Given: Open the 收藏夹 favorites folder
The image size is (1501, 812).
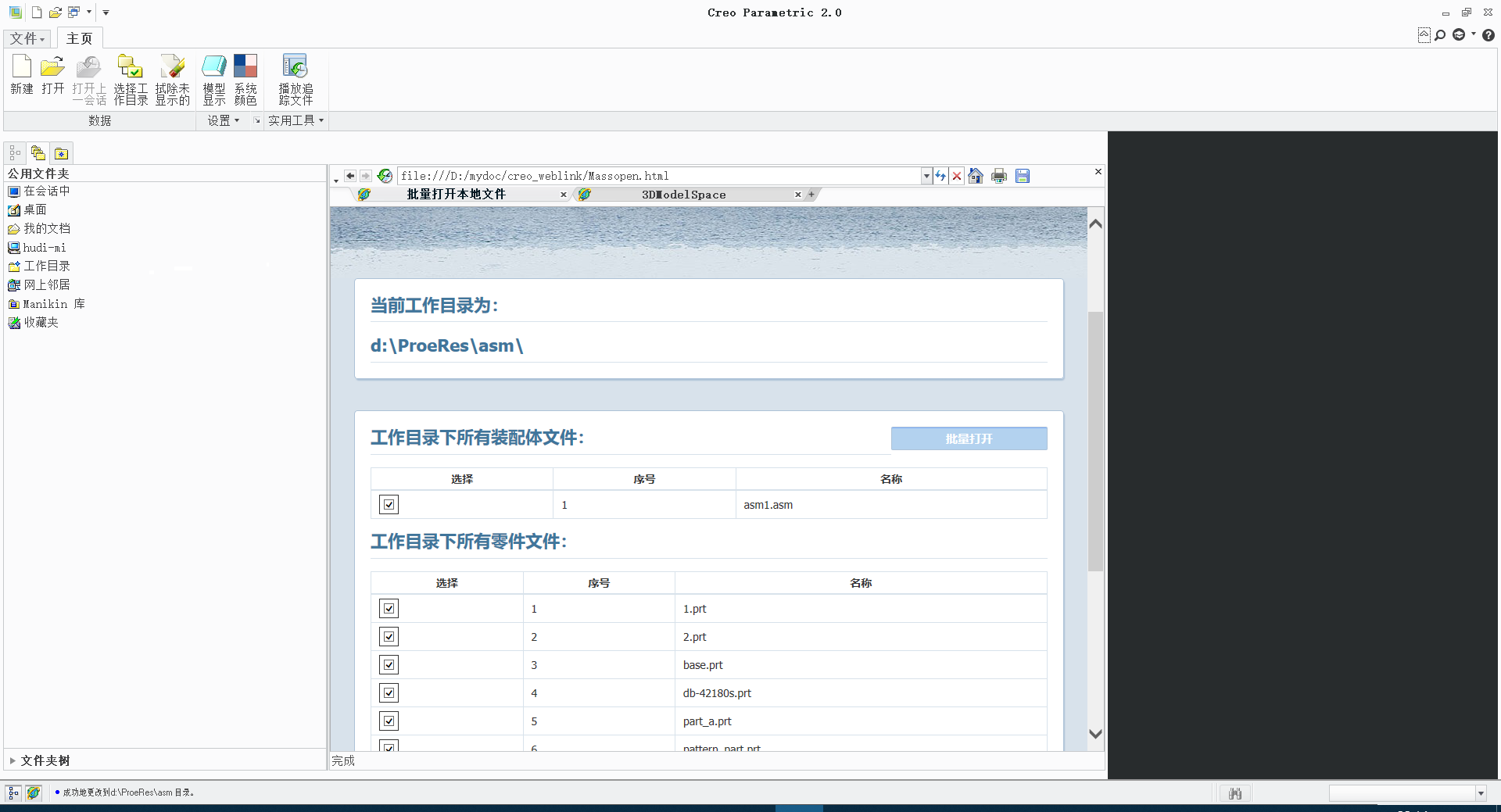Looking at the screenshot, I should tap(34, 322).
